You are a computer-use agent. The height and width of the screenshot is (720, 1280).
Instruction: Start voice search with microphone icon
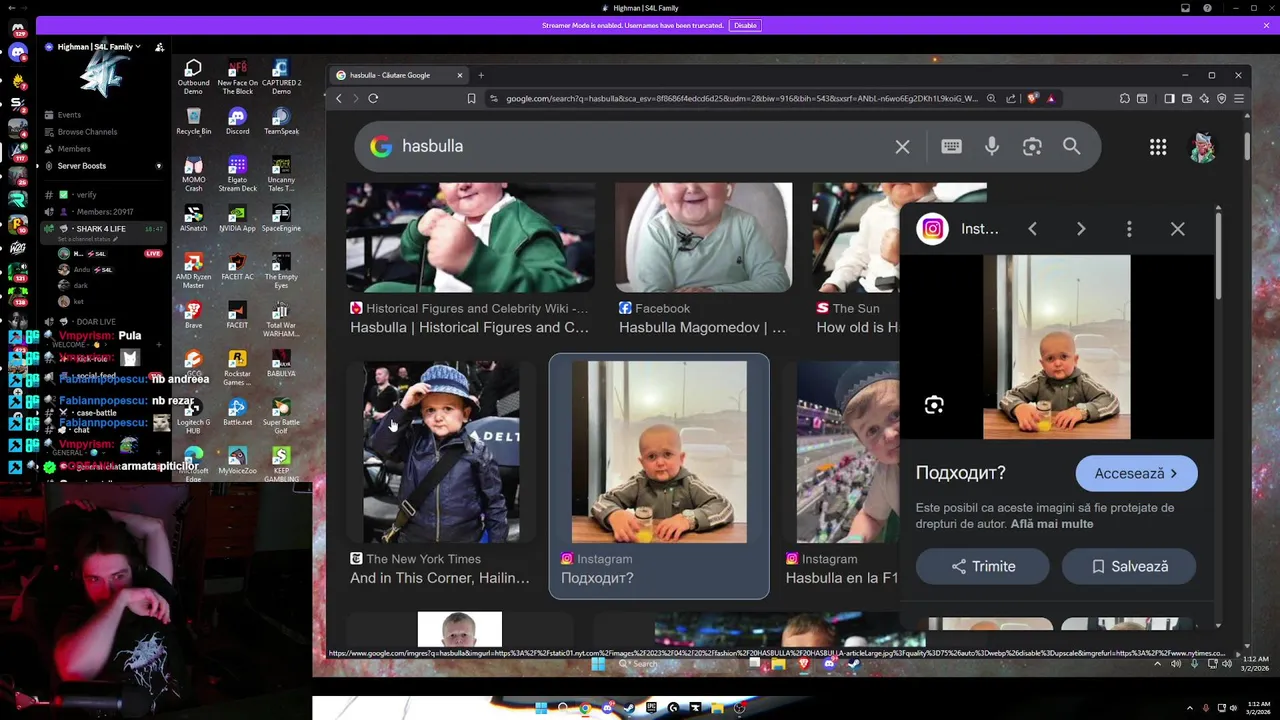click(991, 147)
